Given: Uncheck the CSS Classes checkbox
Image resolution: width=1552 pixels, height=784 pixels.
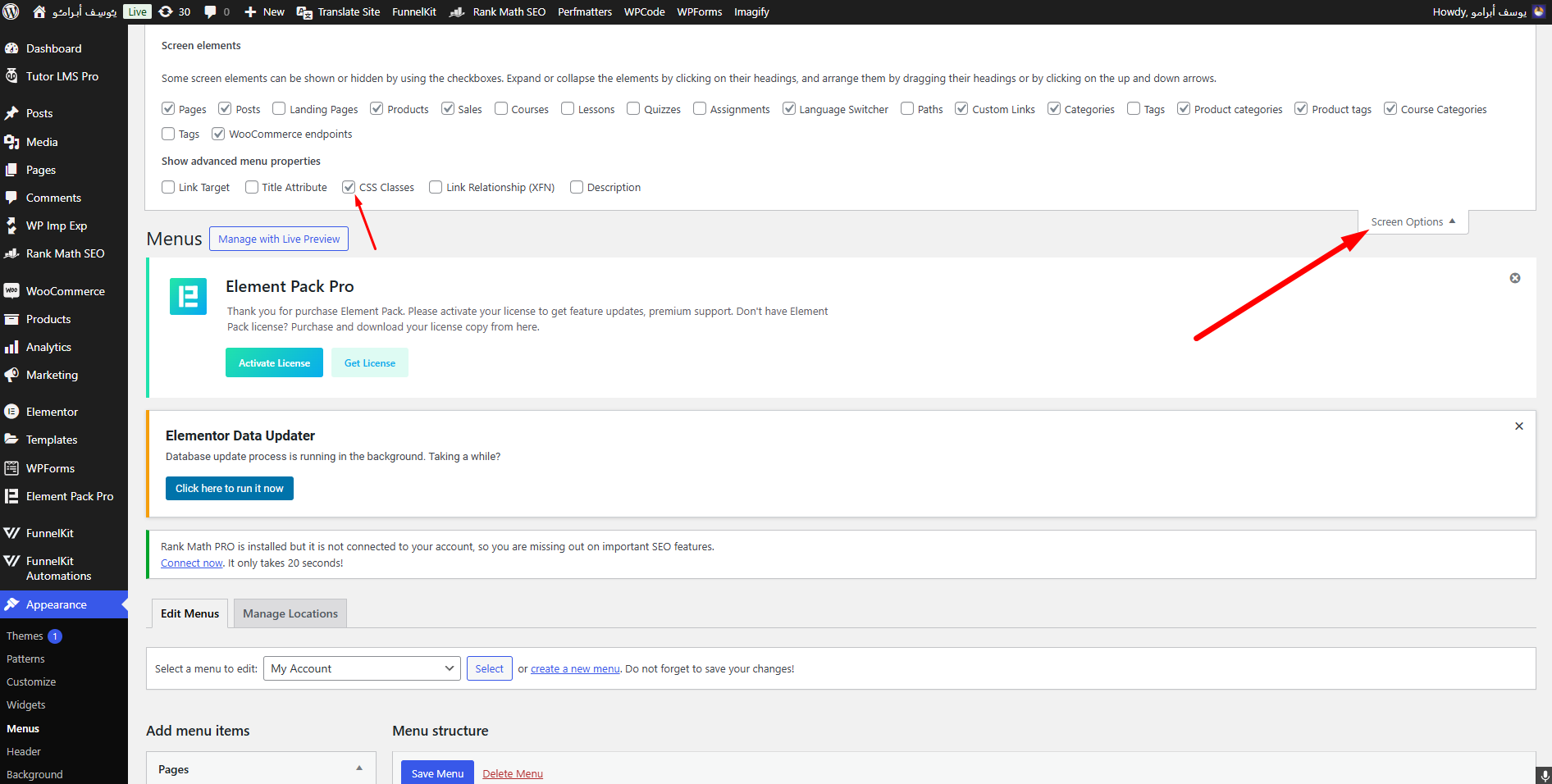Looking at the screenshot, I should click(349, 187).
